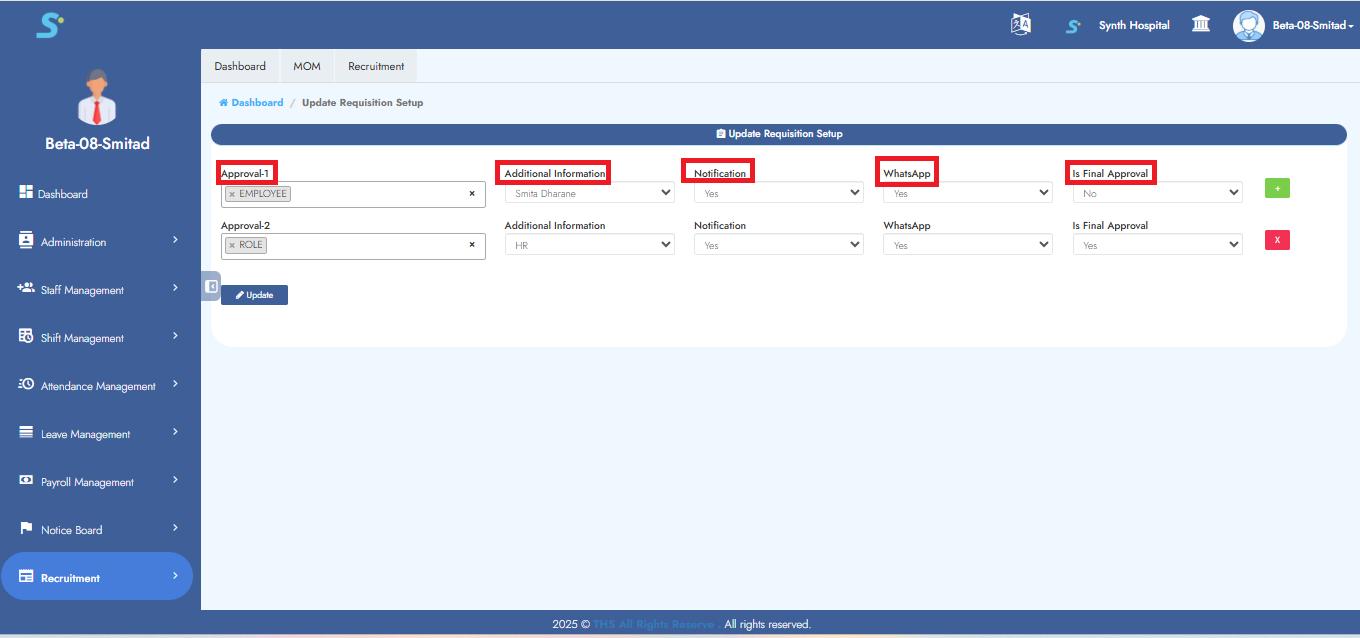Expand the Leave Management menu chevron
This screenshot has height=638, width=1360.
pyautogui.click(x=174, y=433)
